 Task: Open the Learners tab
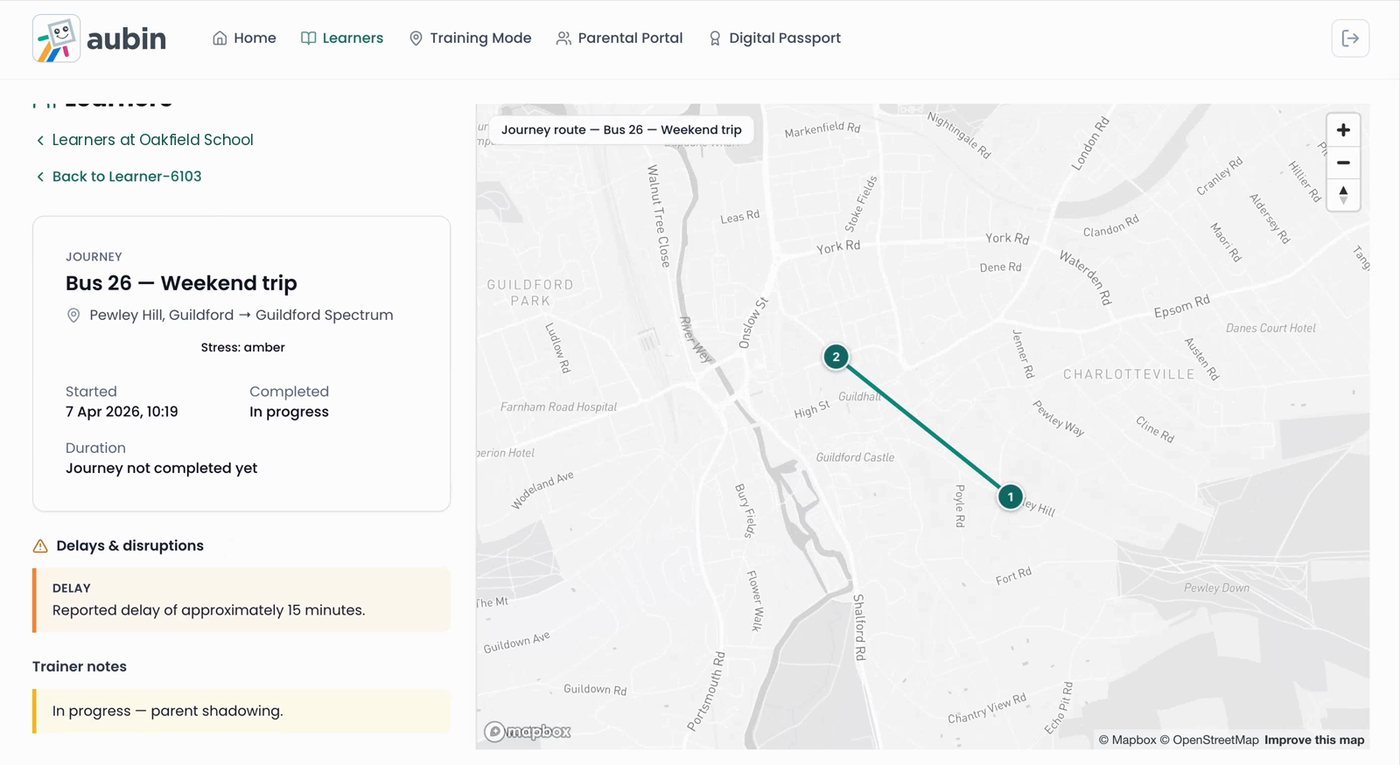point(342,38)
